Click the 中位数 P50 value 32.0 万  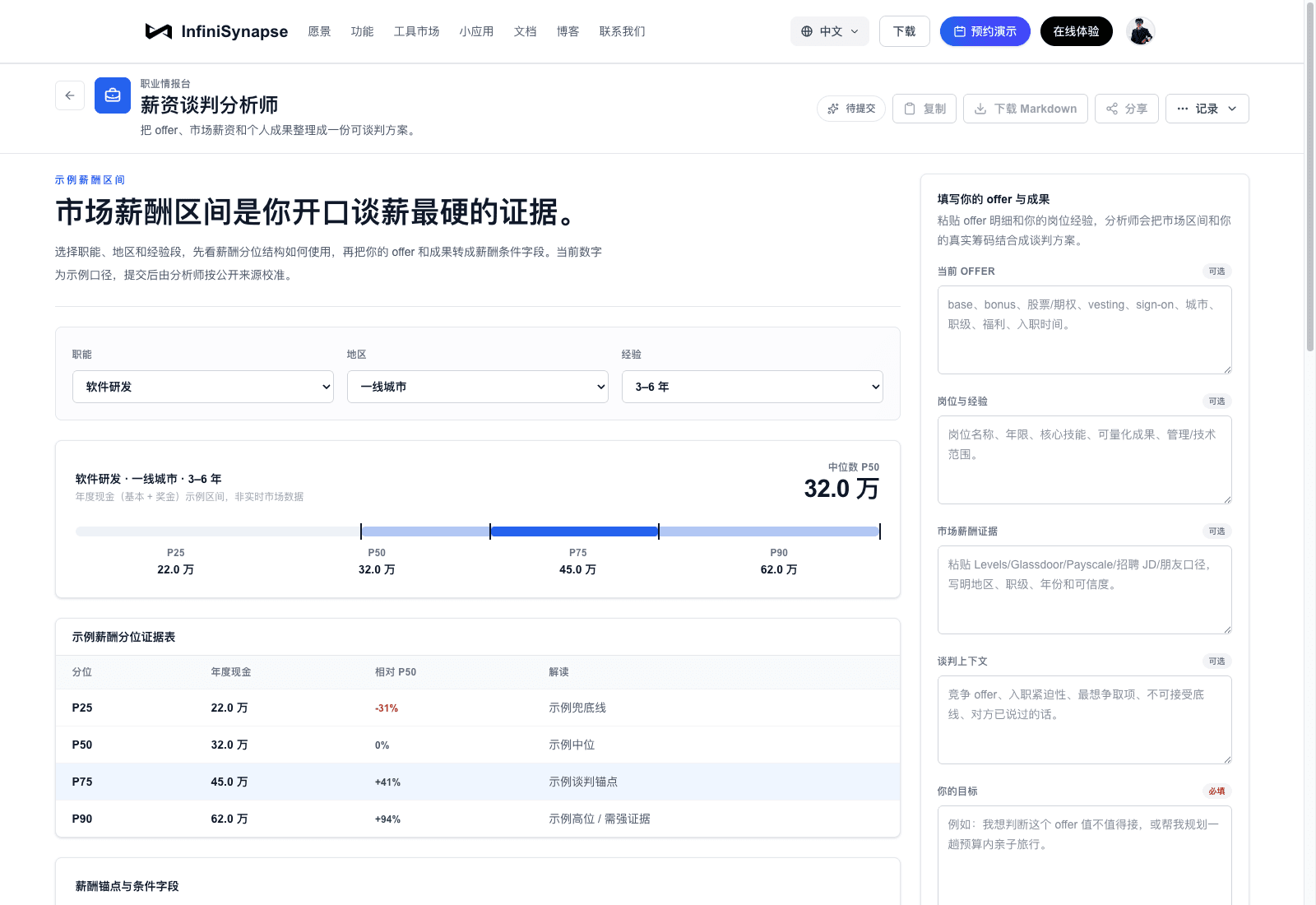pyautogui.click(x=841, y=489)
